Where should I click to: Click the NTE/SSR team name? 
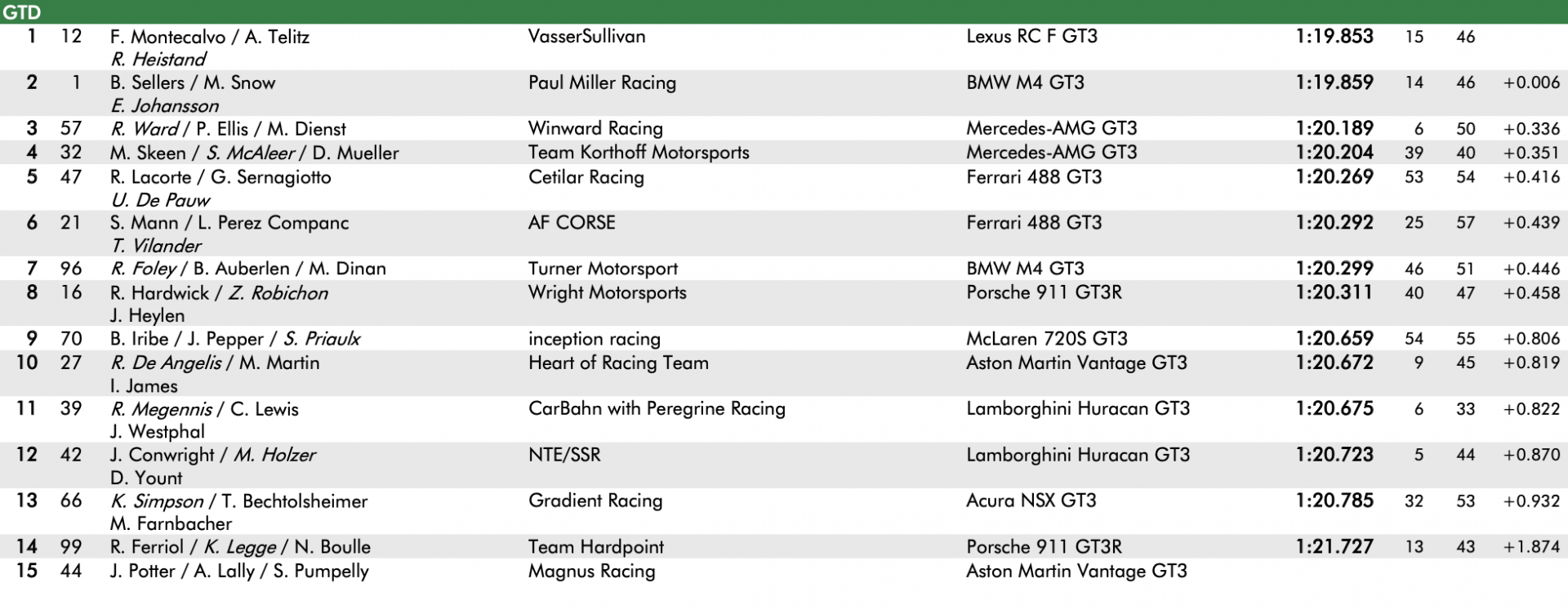coord(564,455)
